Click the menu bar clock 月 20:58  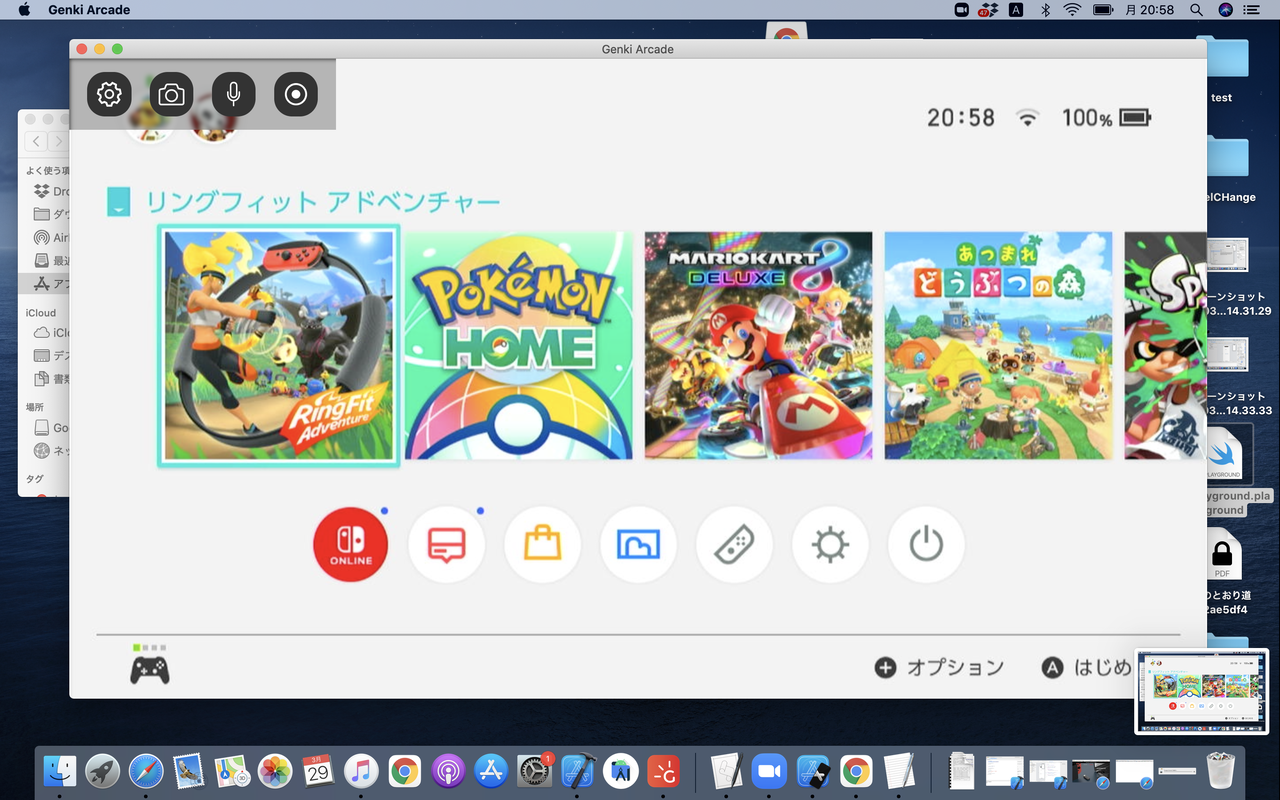point(1150,10)
